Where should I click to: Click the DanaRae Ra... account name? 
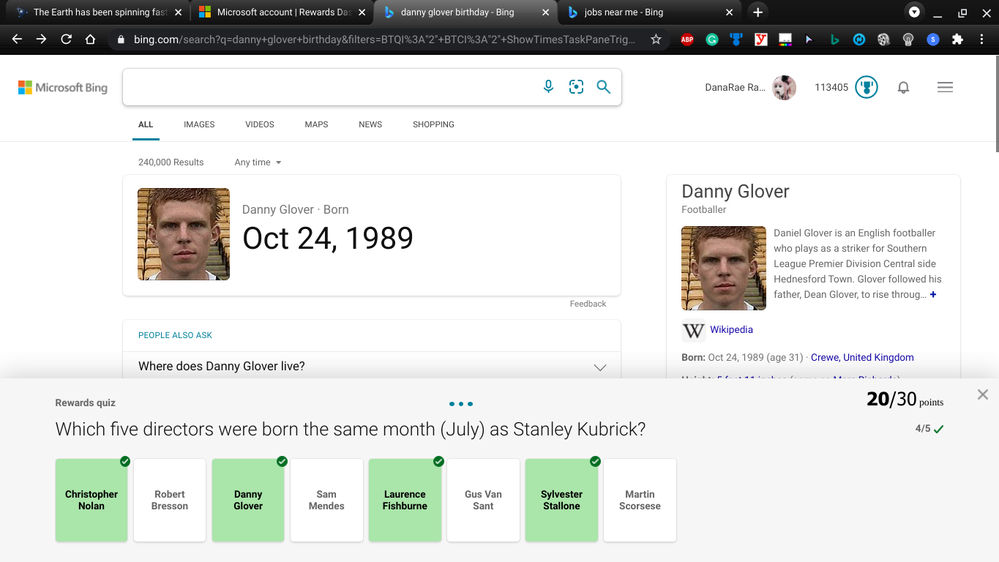point(735,87)
